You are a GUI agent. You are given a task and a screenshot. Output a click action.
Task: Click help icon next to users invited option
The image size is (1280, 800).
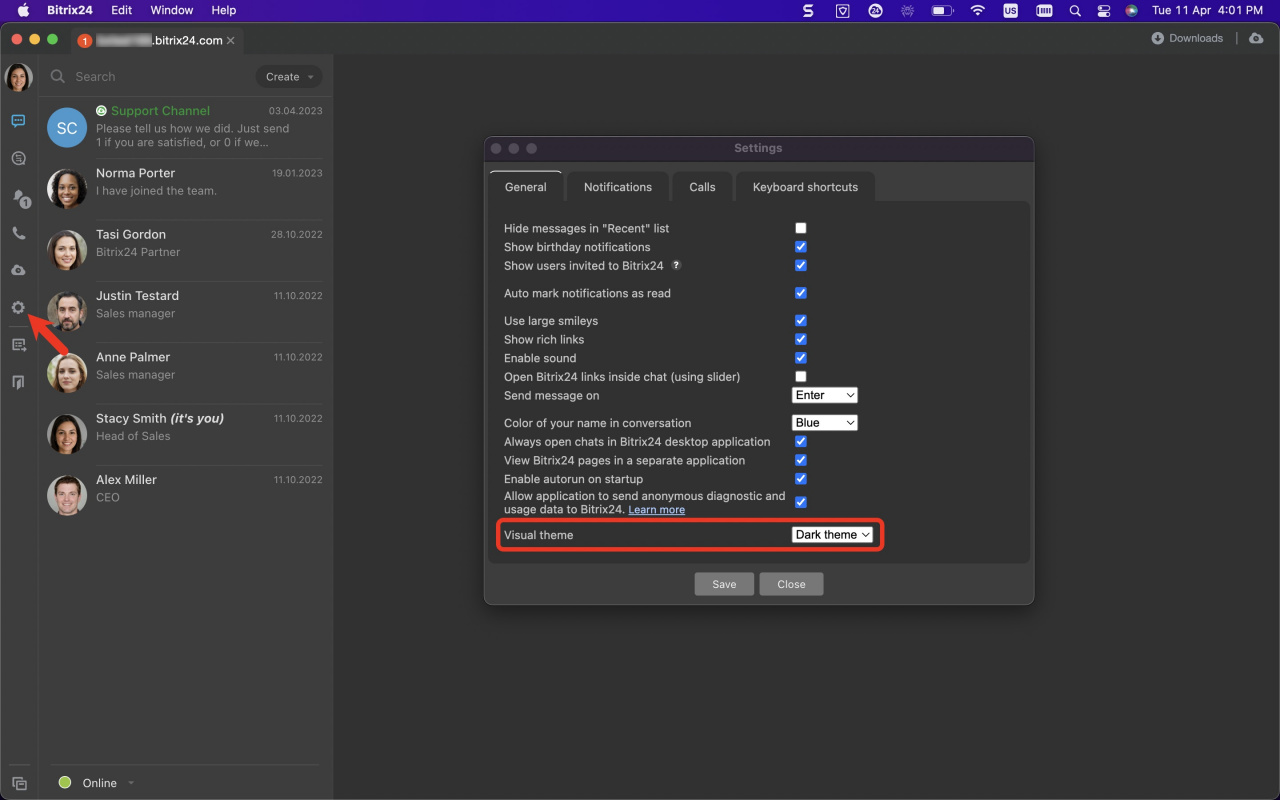(676, 265)
